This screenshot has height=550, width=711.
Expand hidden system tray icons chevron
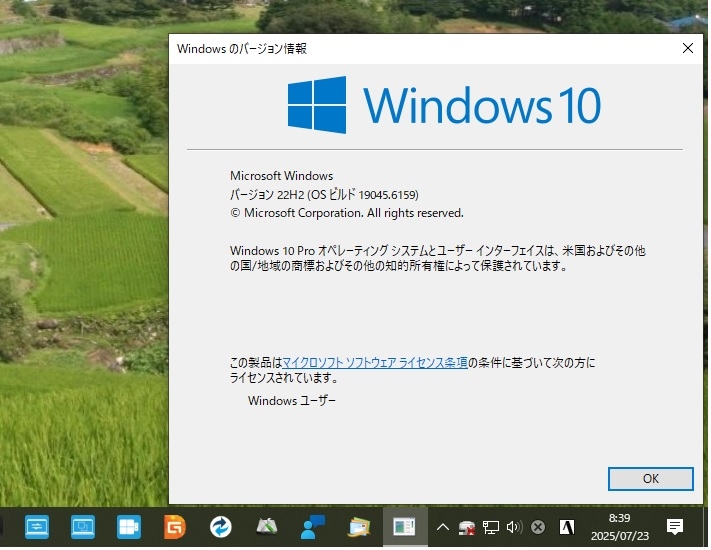coord(443,527)
